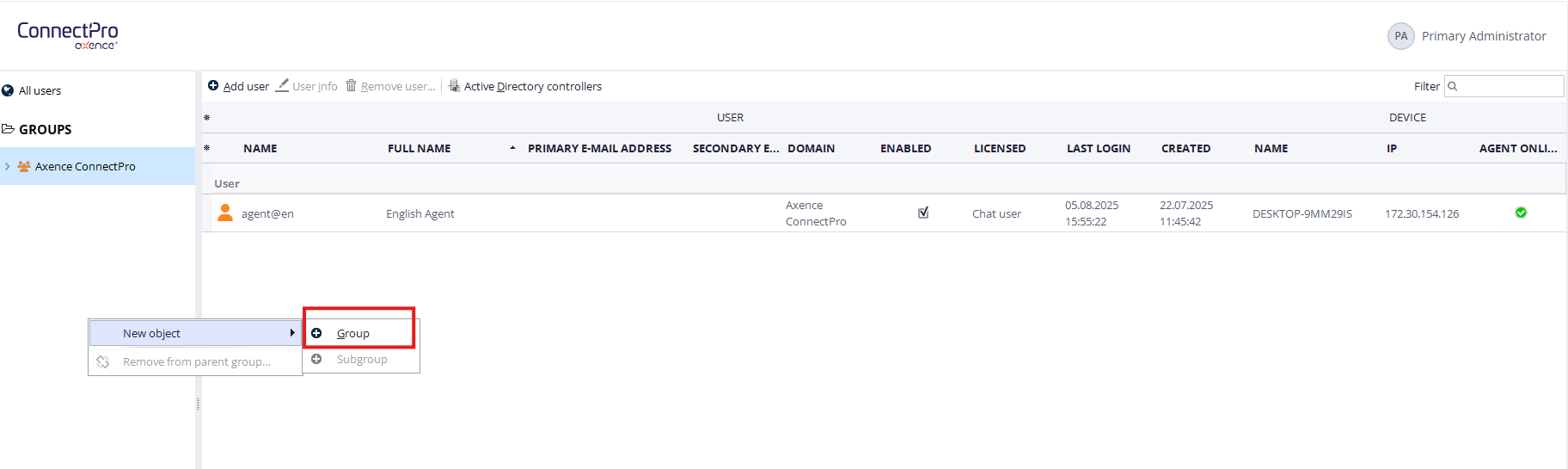Image resolution: width=1568 pixels, height=469 pixels.
Task: Open Active Directory controllers icon
Action: tap(454, 86)
